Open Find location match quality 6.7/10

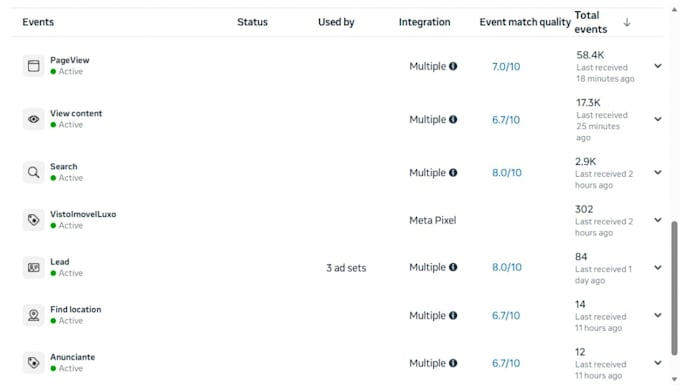click(506, 315)
